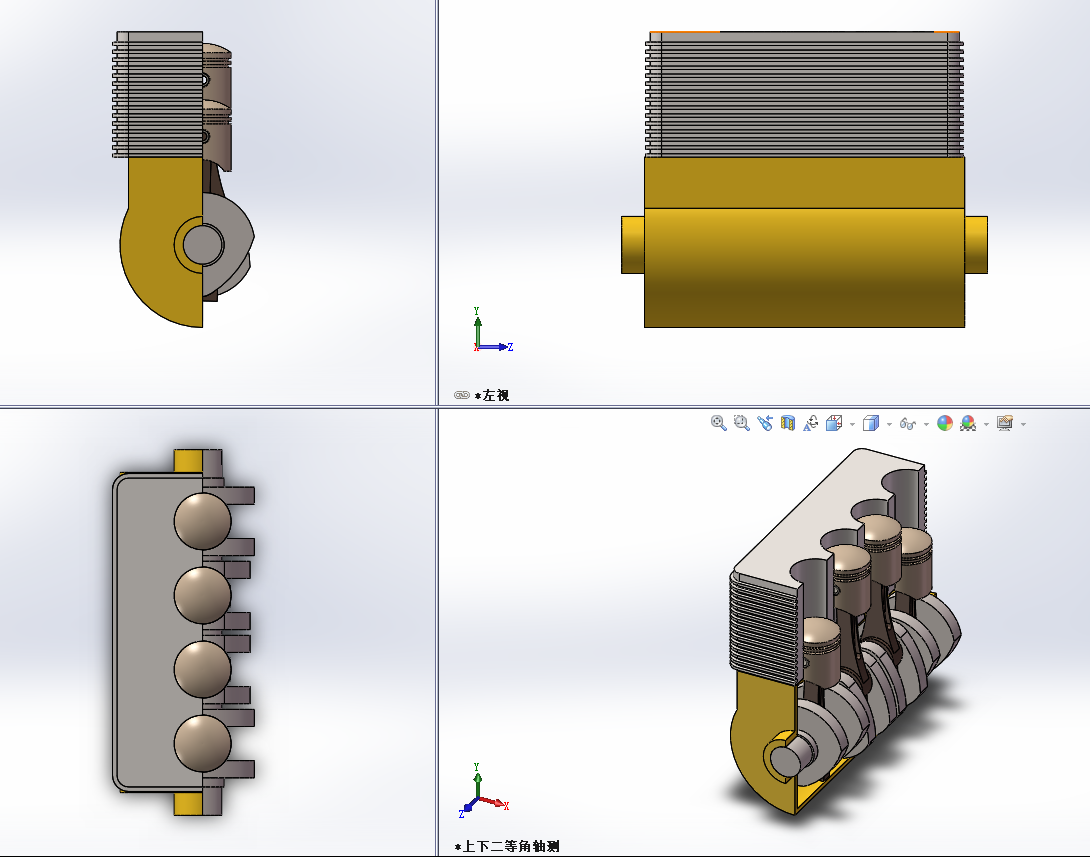Open the Apply Scene dropdown arrow
Image resolution: width=1090 pixels, height=857 pixels.
click(986, 425)
